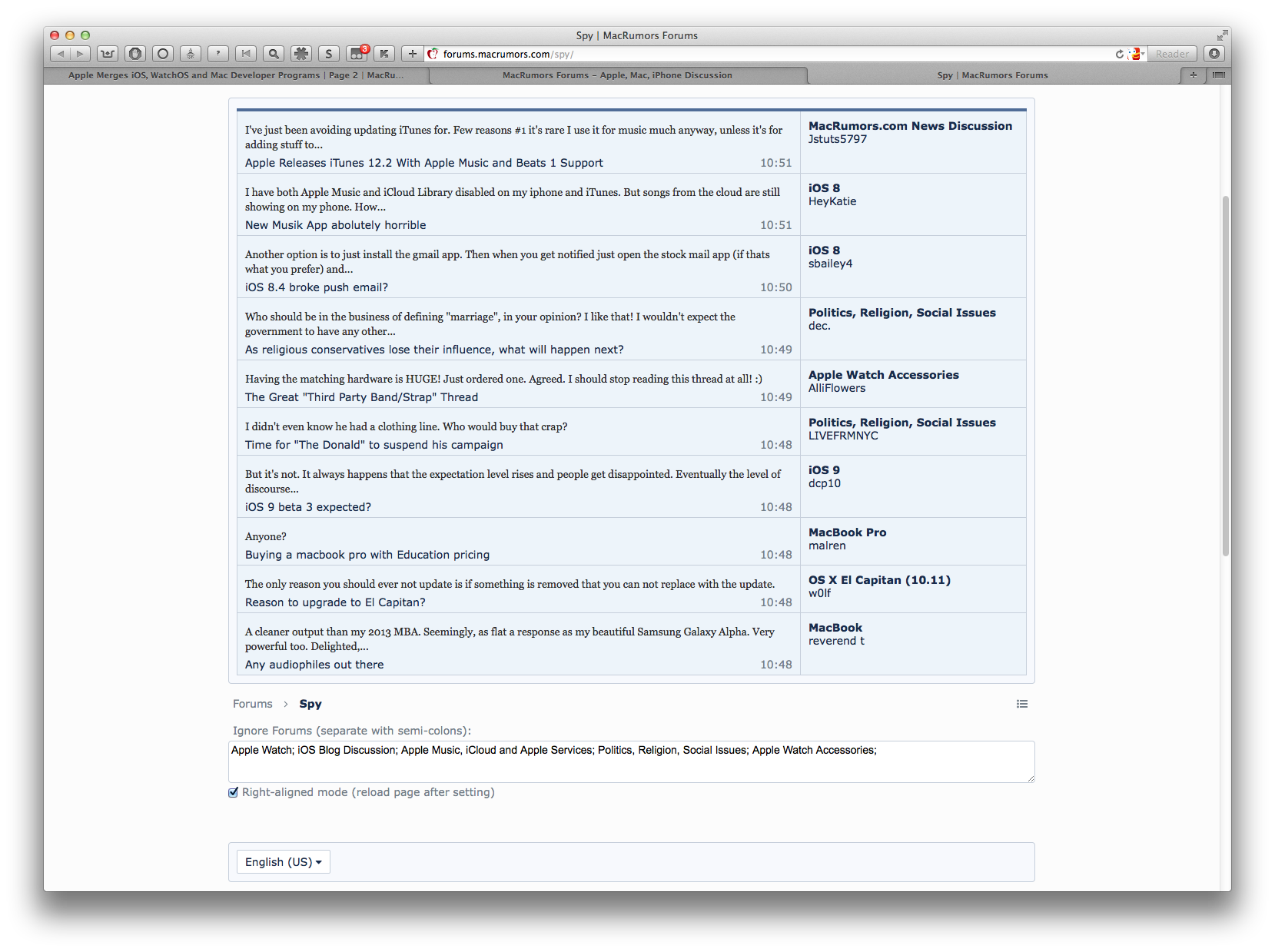Viewport: 1275px width, 952px height.
Task: Click the vertical page scrollbar thumb
Action: pyautogui.click(x=1226, y=376)
